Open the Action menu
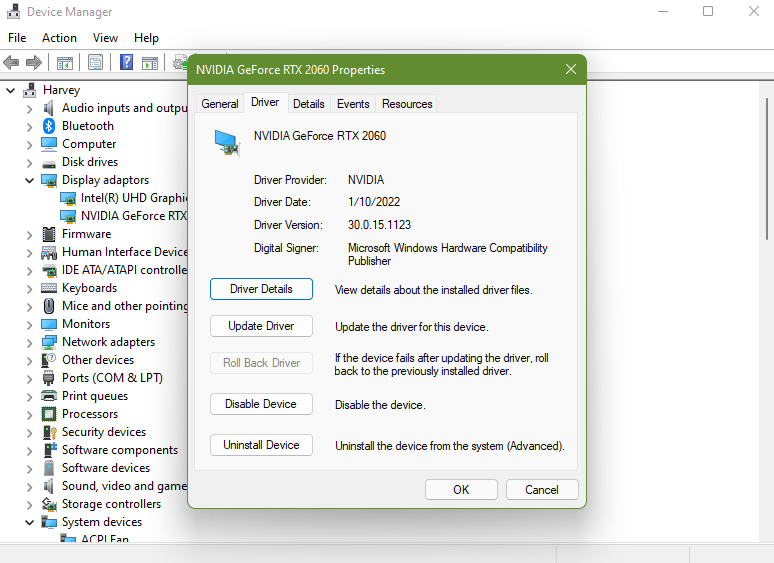774x563 pixels. 59,38
